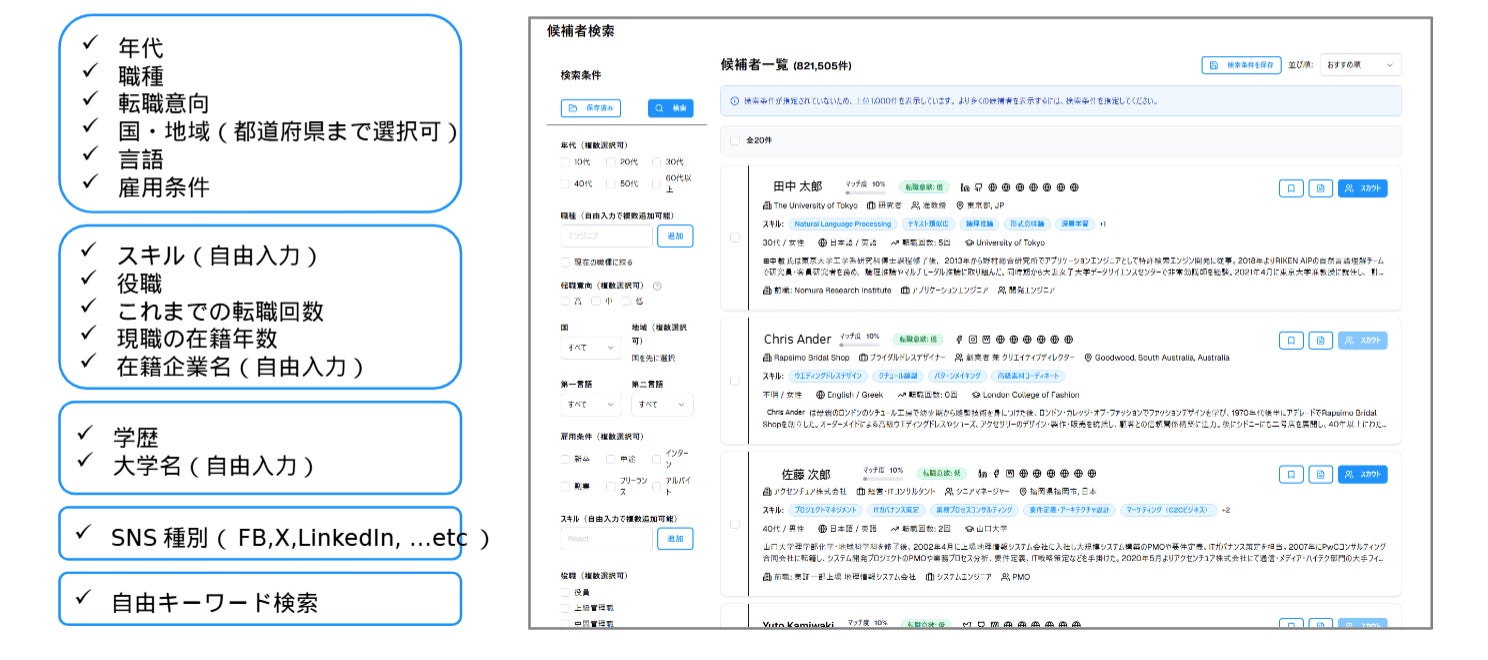Open the おすすめ順 sort dropdown
The width and height of the screenshot is (1488, 660).
[x=1360, y=65]
